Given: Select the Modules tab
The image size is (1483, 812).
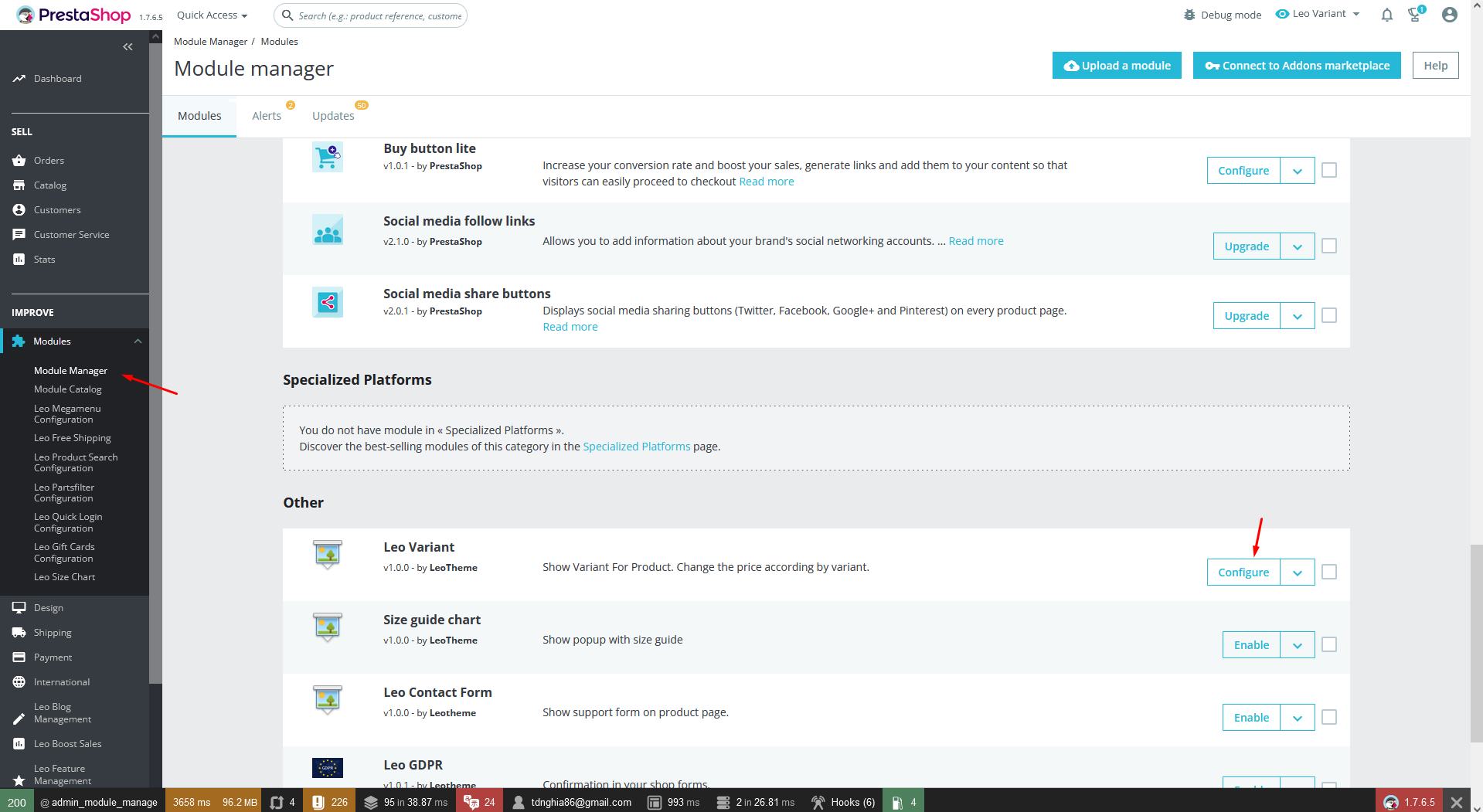Looking at the screenshot, I should coord(199,116).
